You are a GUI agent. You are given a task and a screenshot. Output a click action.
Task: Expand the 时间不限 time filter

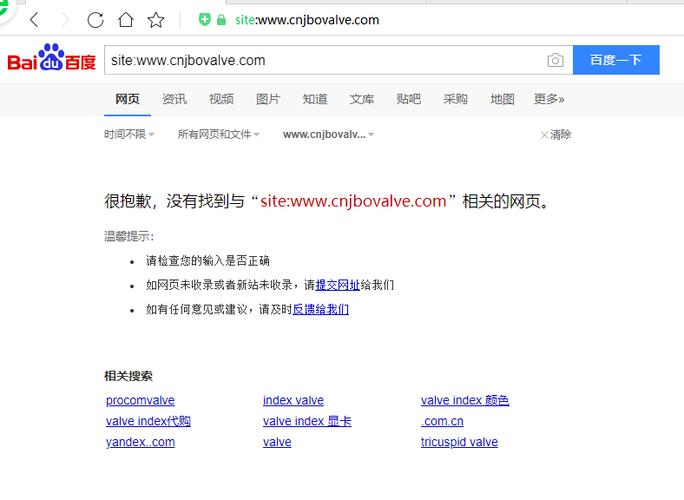129,134
